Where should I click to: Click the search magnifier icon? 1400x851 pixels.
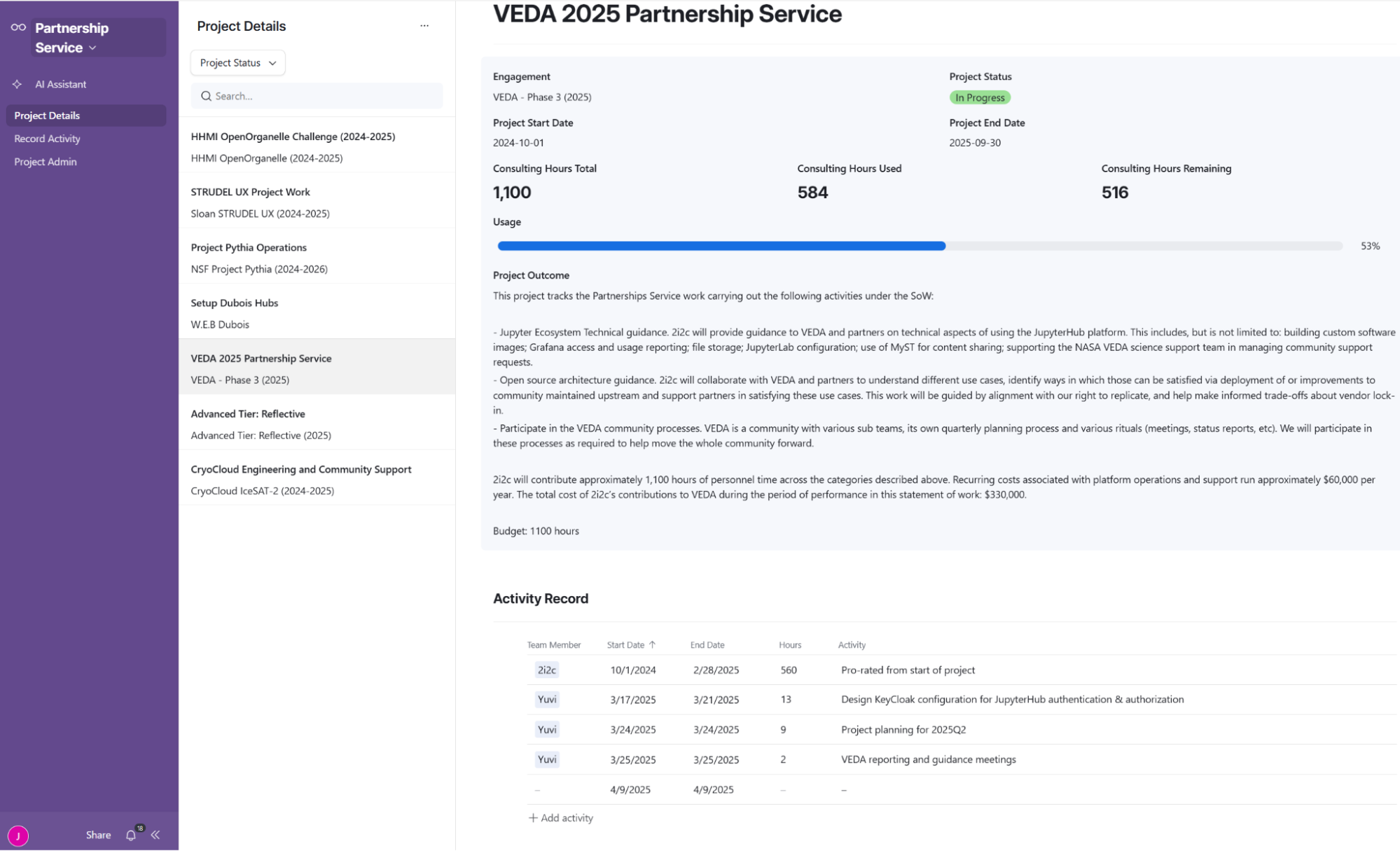(206, 96)
